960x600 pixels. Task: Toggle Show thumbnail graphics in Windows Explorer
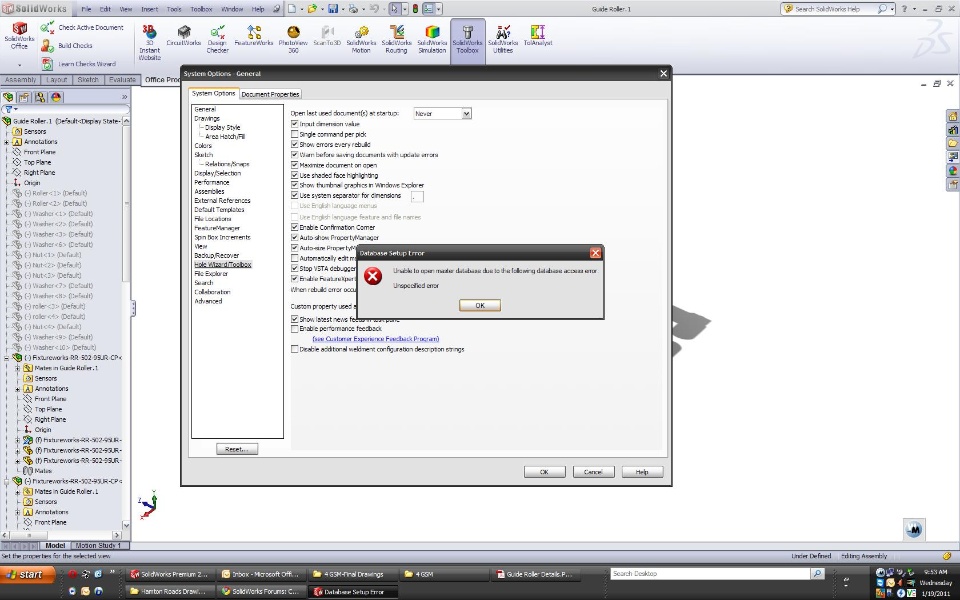294,185
